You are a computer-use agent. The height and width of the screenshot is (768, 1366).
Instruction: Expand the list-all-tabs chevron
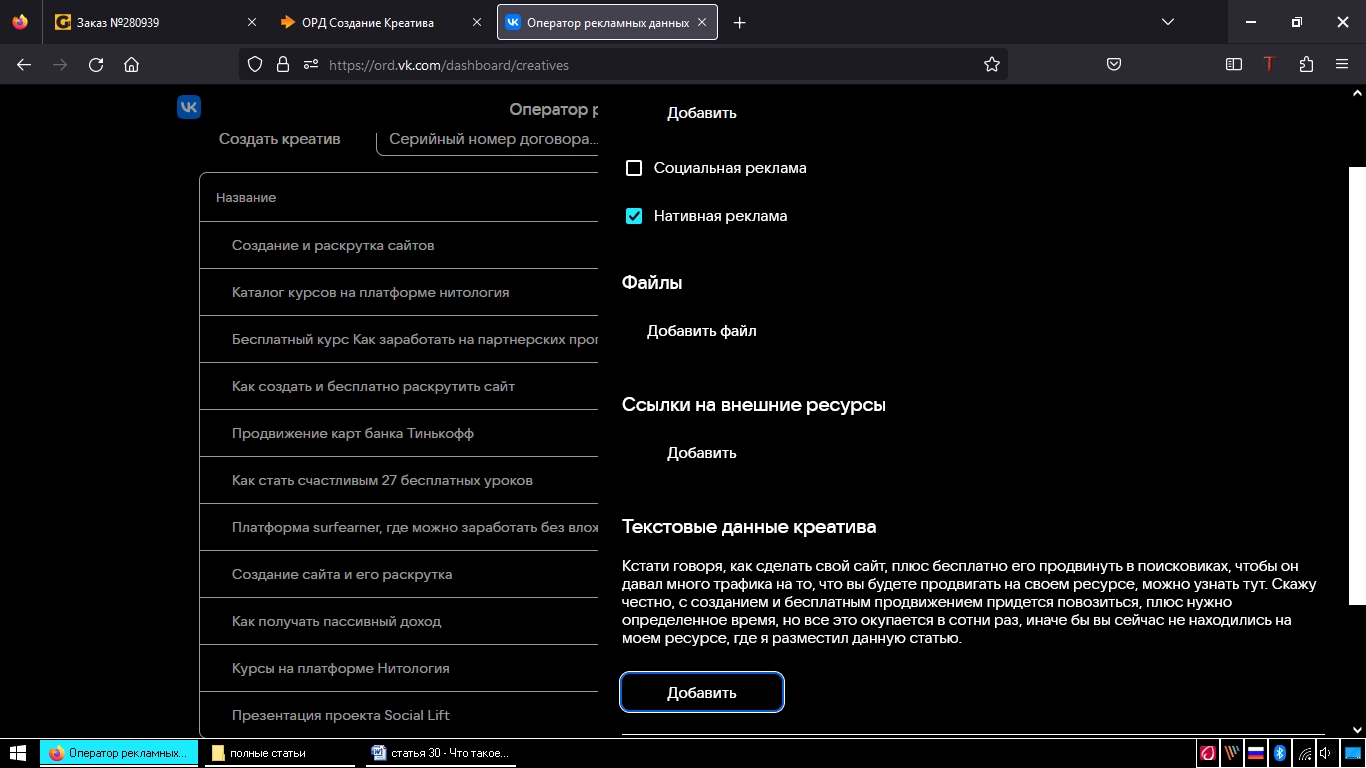[x=1168, y=22]
